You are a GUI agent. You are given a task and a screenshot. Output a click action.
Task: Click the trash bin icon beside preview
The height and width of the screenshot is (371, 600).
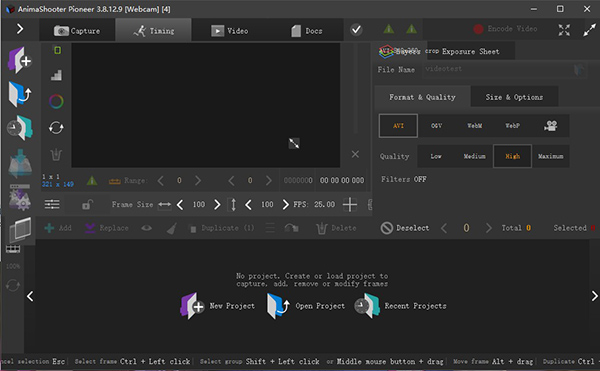(x=56, y=154)
